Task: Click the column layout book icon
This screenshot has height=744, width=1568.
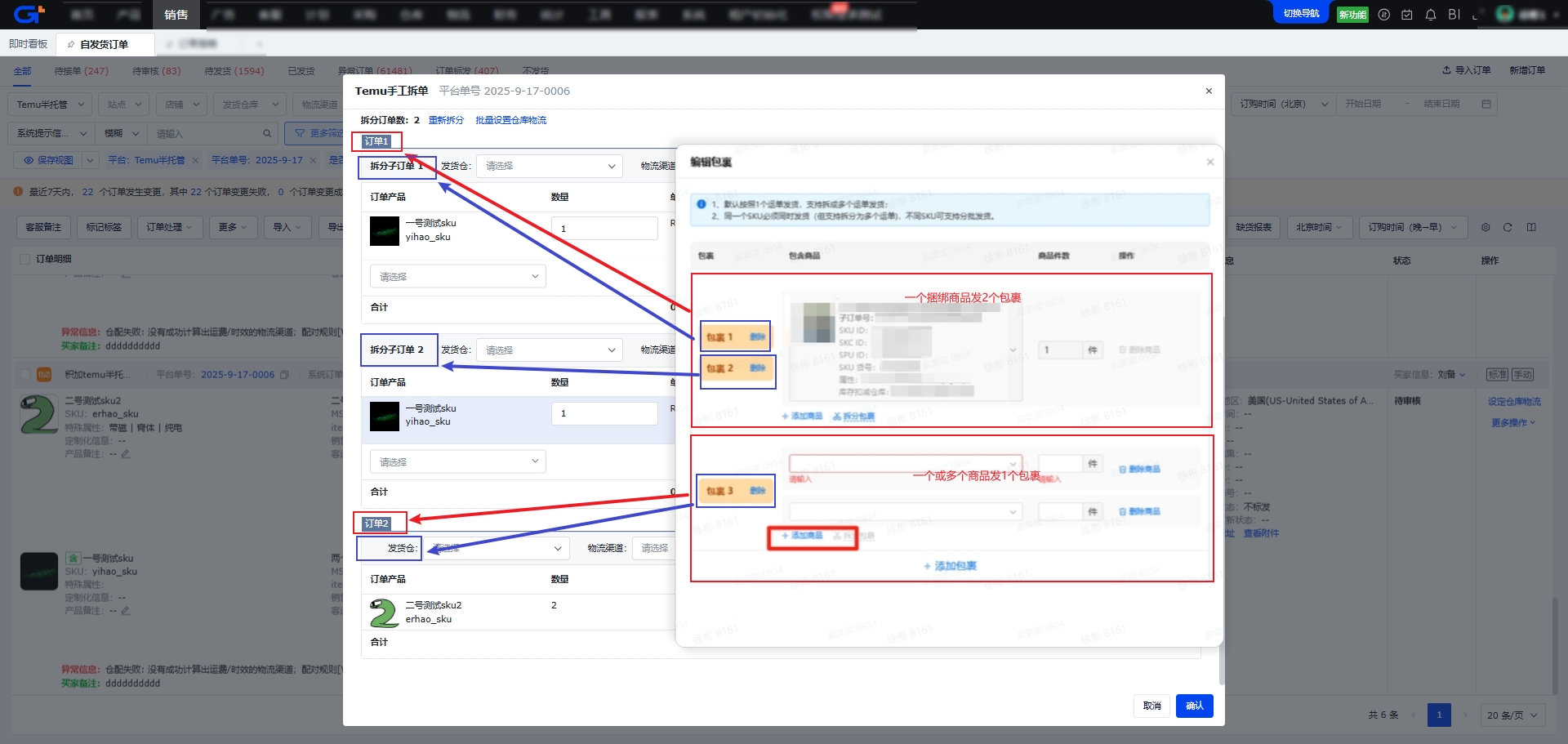Action: [1531, 227]
